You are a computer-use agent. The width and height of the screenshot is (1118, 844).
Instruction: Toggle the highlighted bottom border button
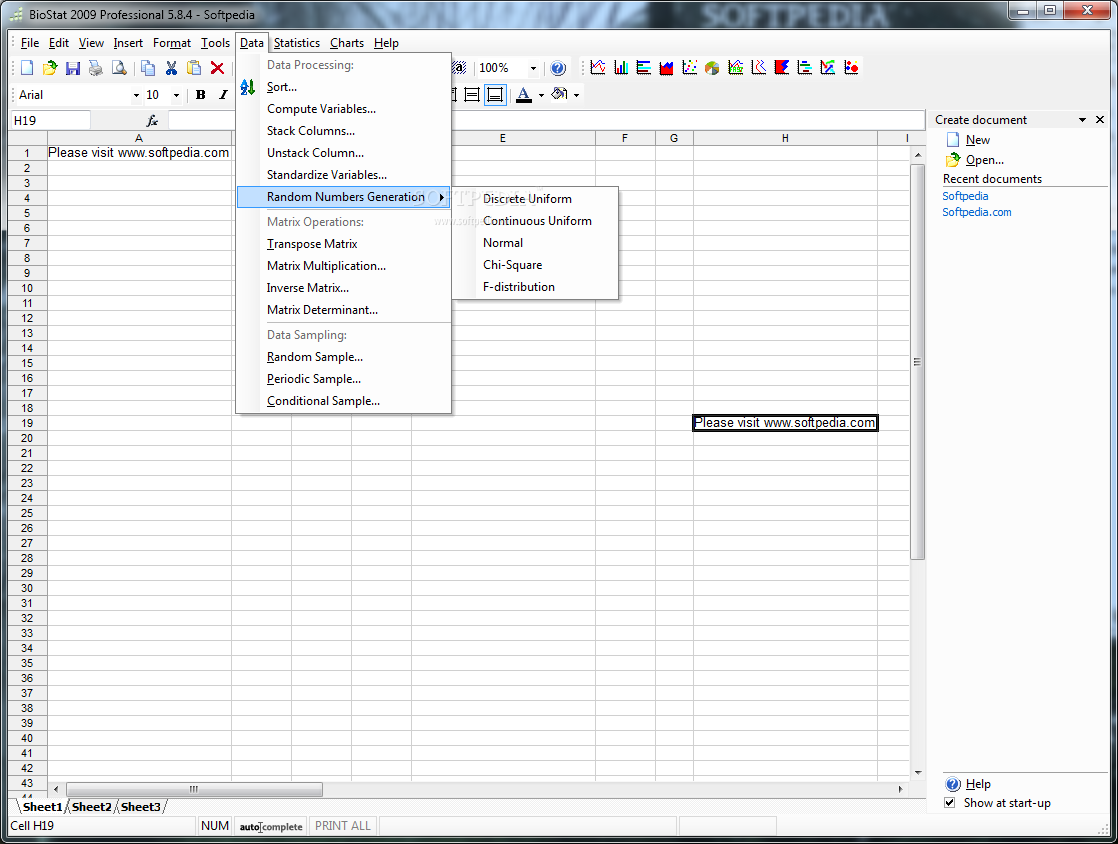coord(495,94)
